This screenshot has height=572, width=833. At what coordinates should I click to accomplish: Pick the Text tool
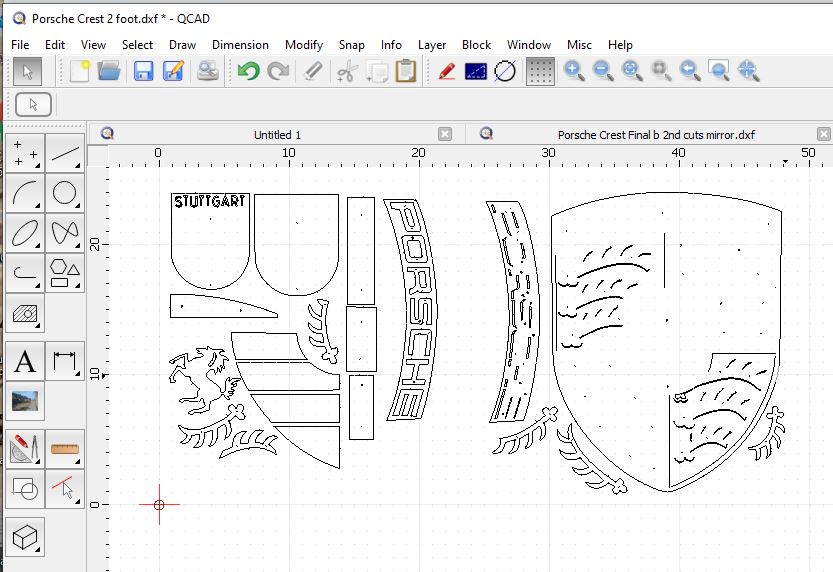point(26,360)
